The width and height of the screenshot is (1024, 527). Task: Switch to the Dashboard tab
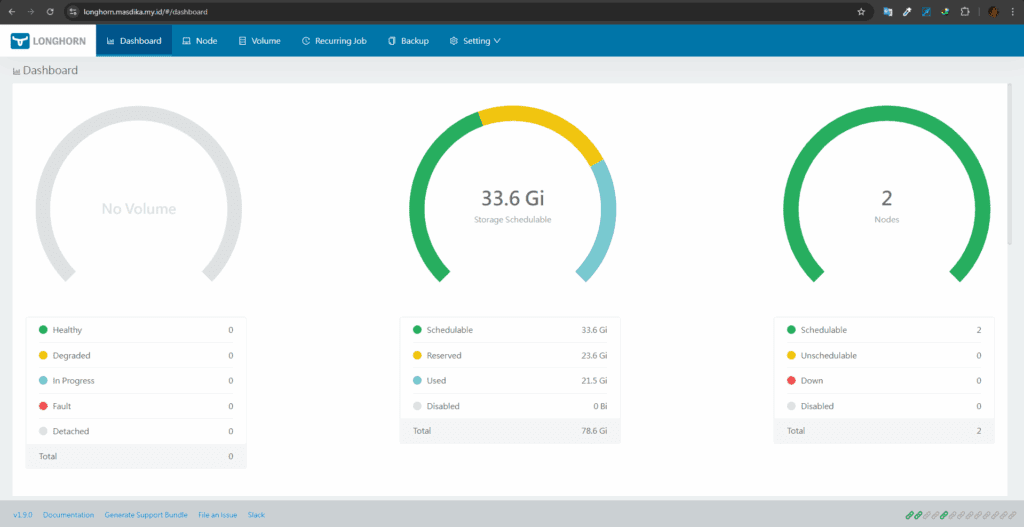(x=134, y=40)
